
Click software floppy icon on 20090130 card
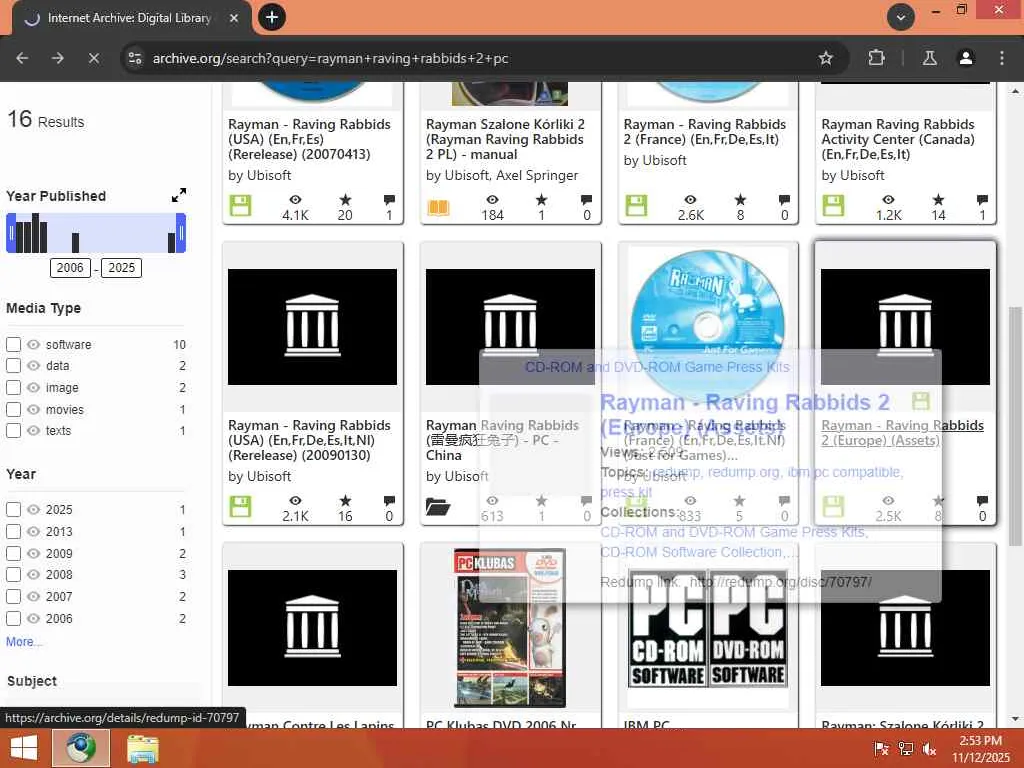(240, 507)
